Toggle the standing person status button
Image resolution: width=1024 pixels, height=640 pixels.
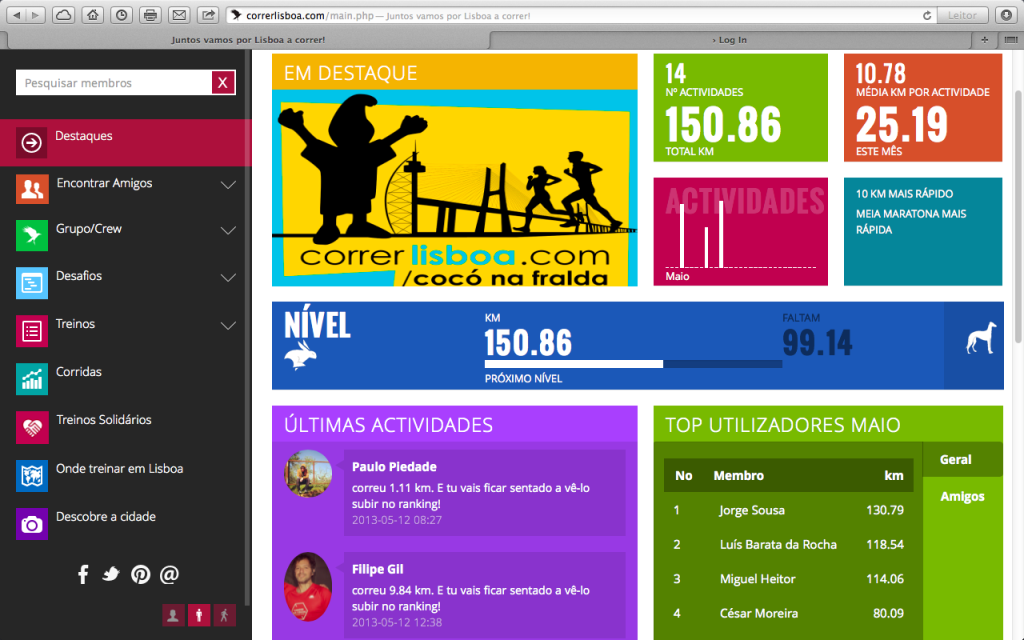[x=199, y=615]
